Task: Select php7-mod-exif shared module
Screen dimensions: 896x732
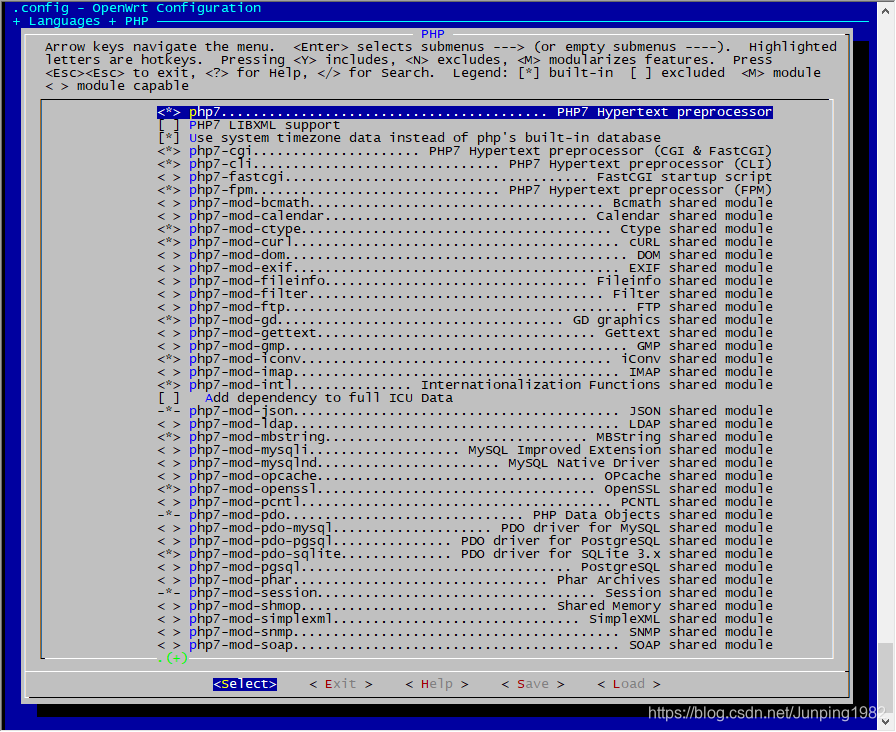Action: click(x=465, y=268)
